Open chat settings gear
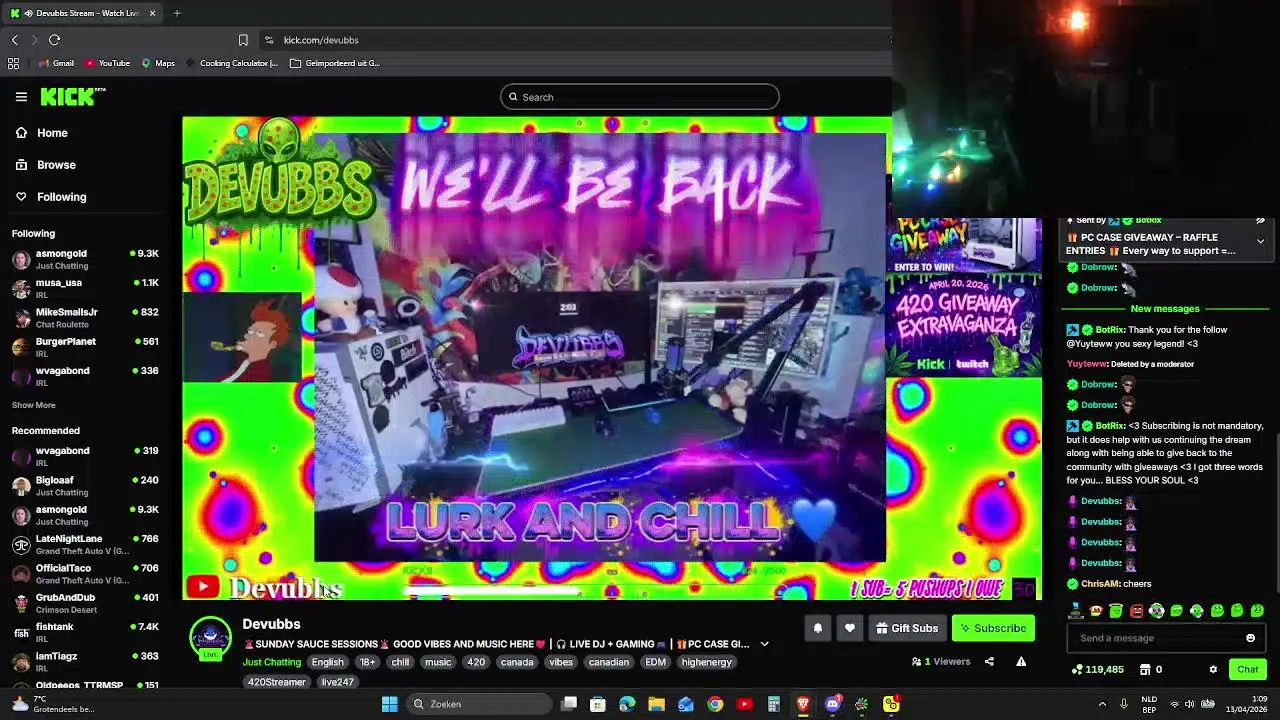1280x720 pixels. pos(1213,670)
